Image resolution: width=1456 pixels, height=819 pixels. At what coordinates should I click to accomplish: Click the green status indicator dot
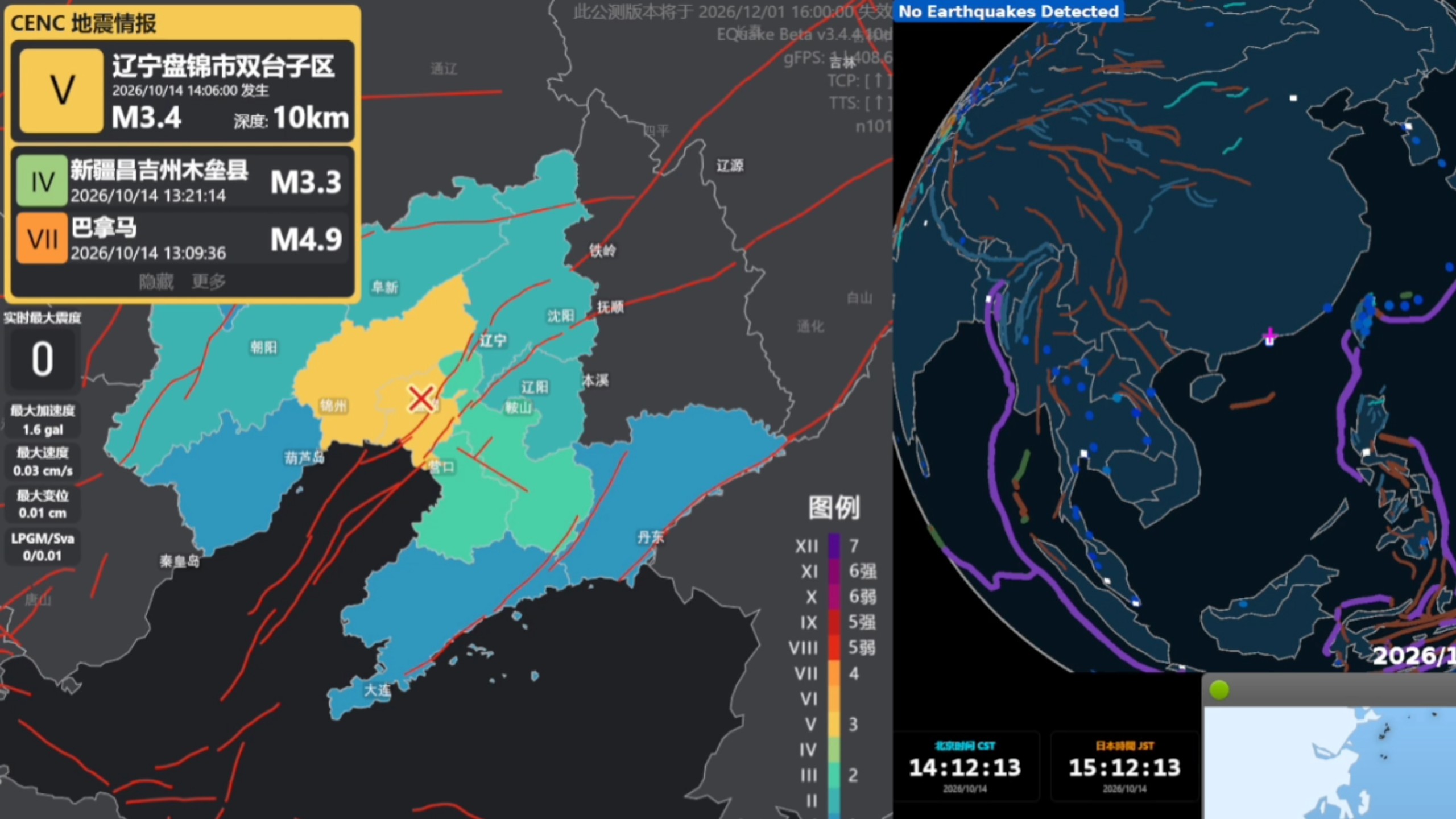click(x=1219, y=690)
